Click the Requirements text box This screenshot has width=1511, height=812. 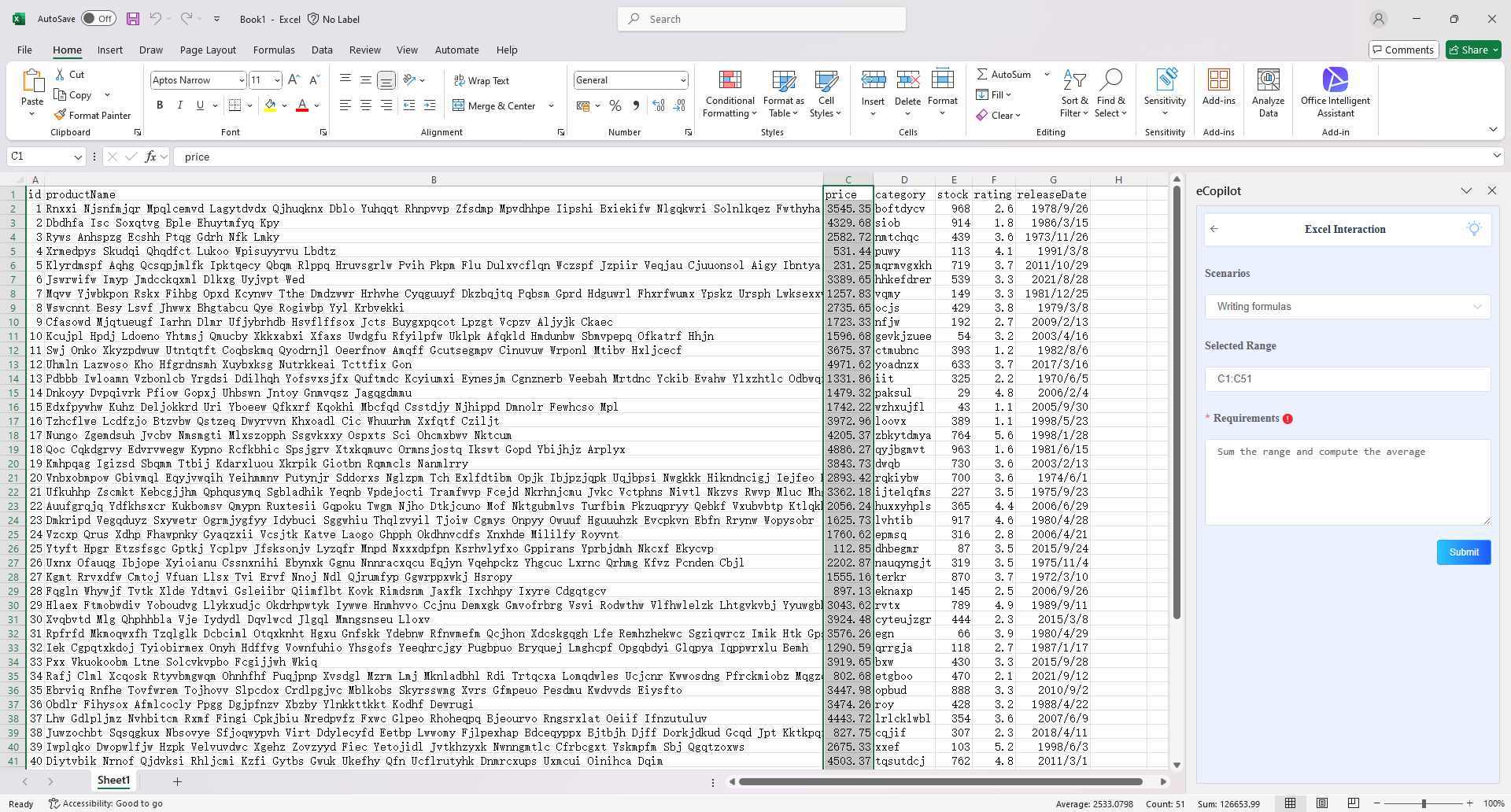coord(1347,482)
